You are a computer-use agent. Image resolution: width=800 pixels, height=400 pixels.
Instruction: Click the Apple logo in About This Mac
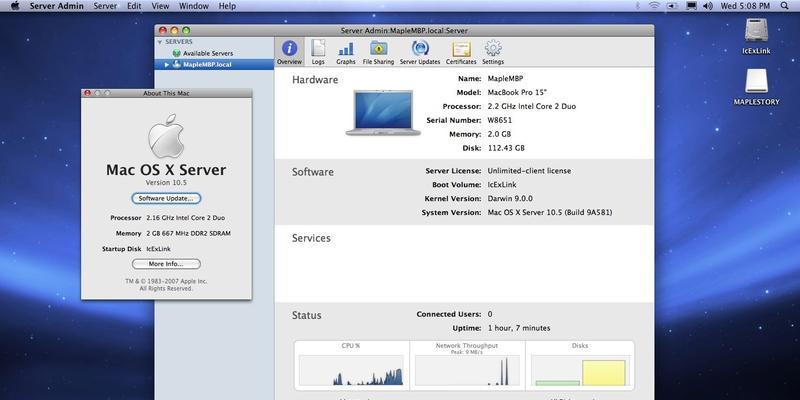[166, 136]
